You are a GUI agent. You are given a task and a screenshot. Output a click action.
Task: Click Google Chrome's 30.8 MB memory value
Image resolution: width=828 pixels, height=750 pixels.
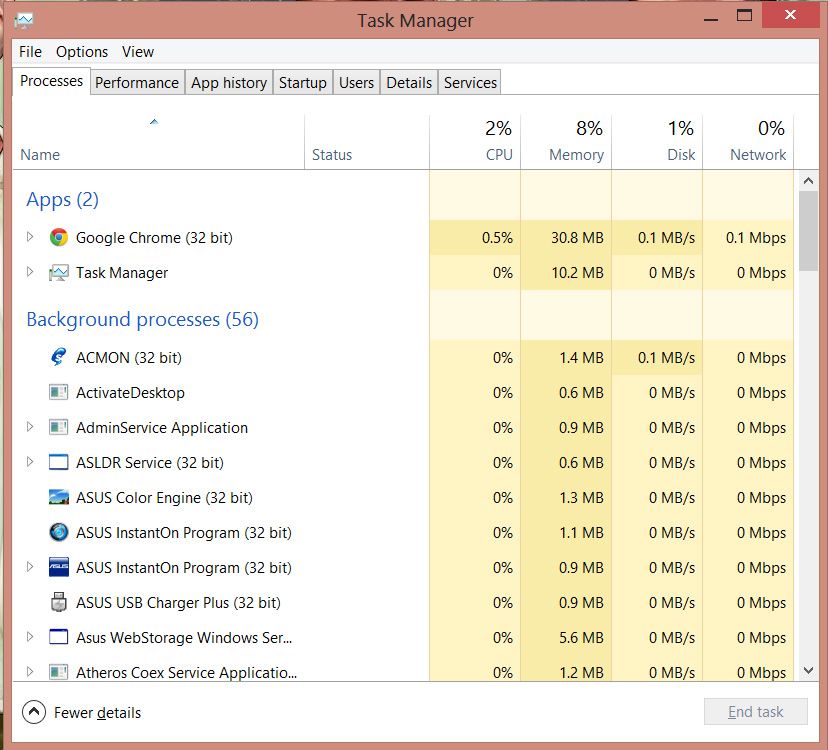(577, 238)
